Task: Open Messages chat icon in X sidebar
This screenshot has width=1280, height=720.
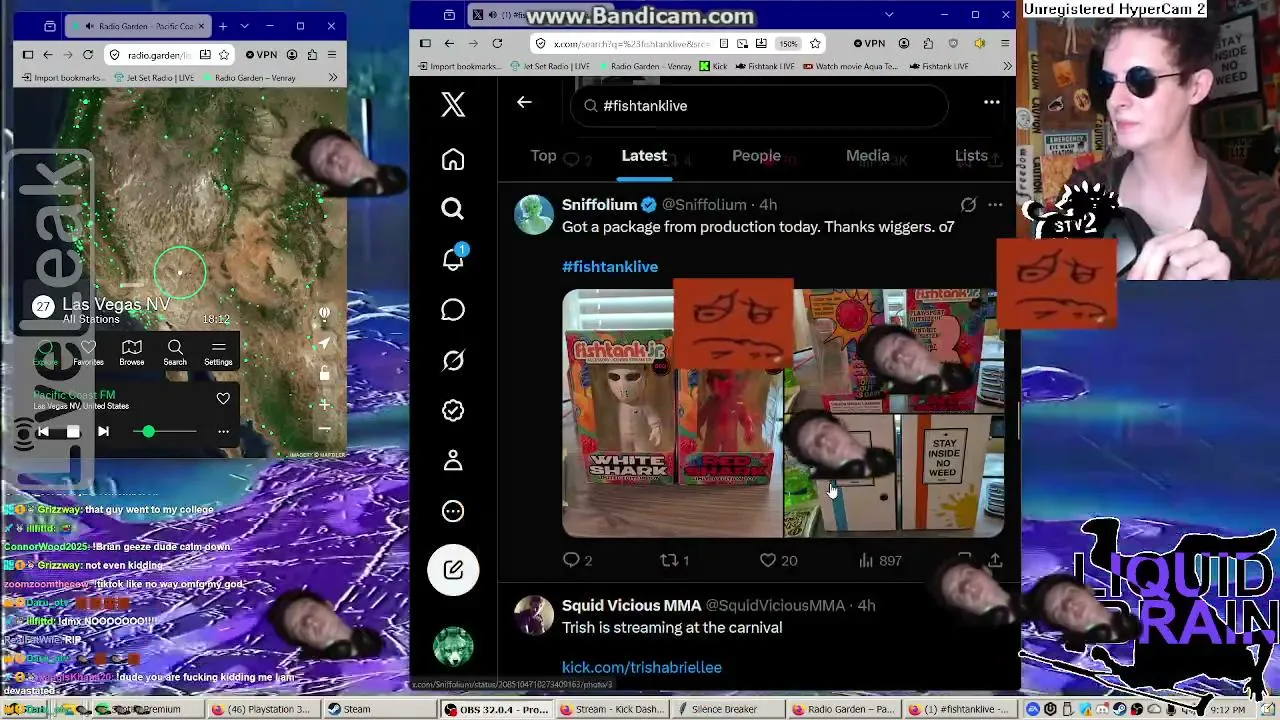Action: pos(453,310)
